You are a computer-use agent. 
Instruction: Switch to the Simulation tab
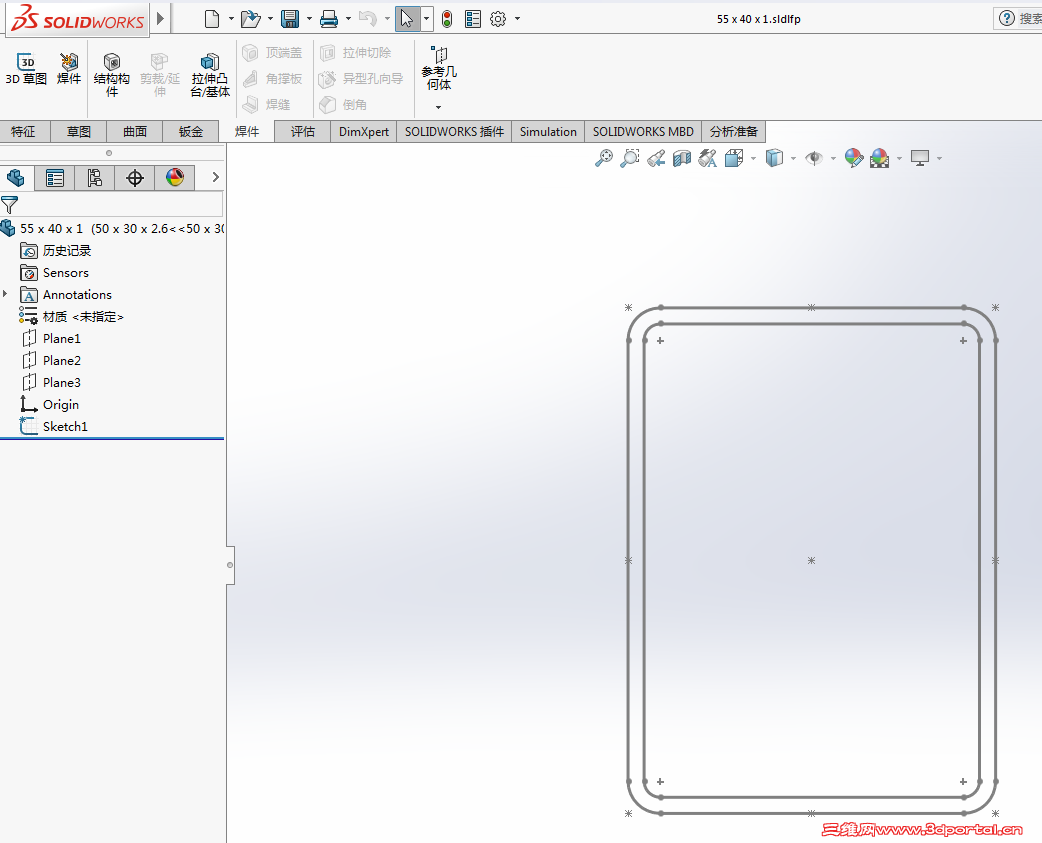point(548,132)
